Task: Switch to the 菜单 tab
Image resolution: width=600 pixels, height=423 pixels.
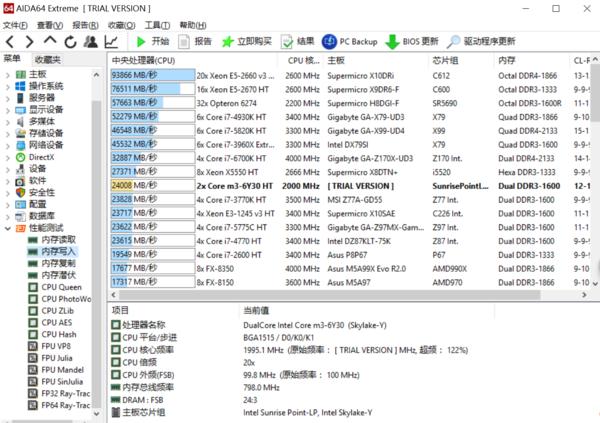Action: pos(12,59)
